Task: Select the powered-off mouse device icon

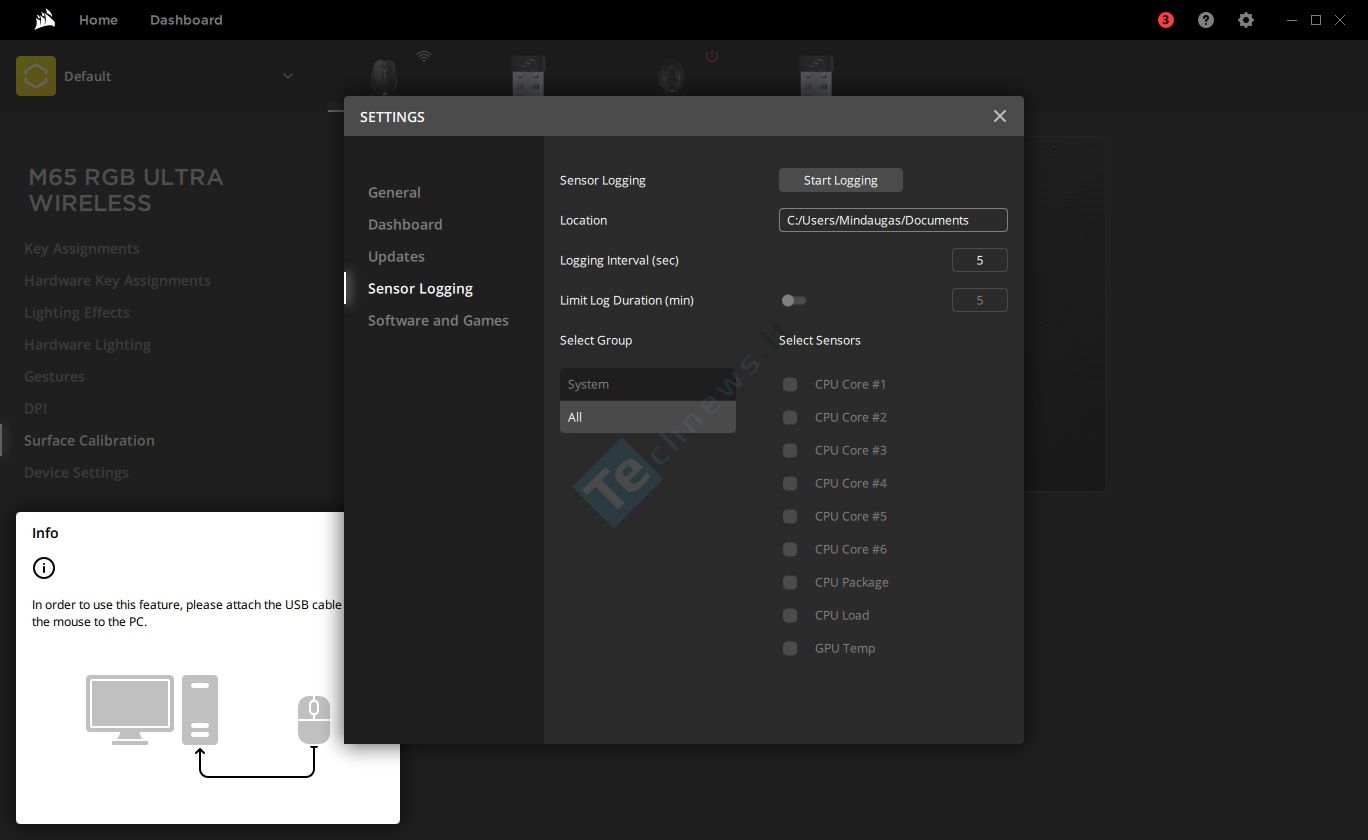Action: [671, 76]
